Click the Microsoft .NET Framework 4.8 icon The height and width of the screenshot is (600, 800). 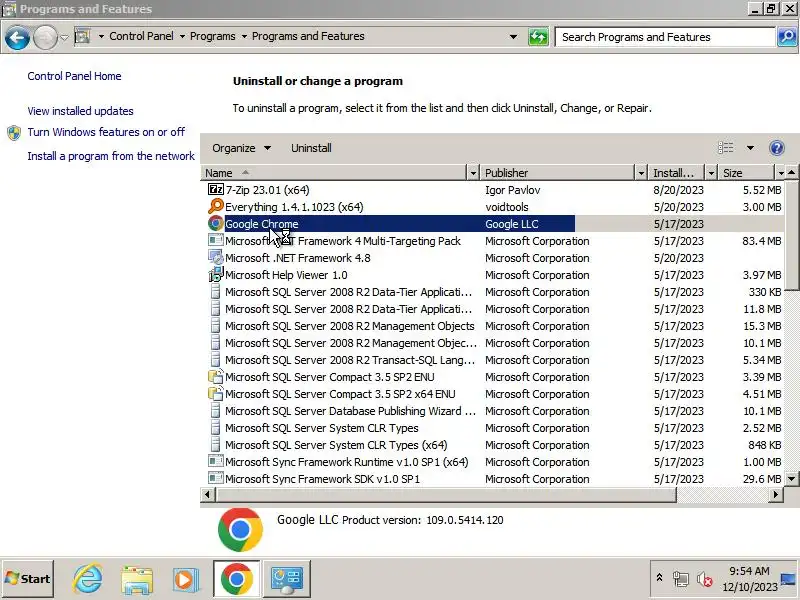click(x=216, y=258)
